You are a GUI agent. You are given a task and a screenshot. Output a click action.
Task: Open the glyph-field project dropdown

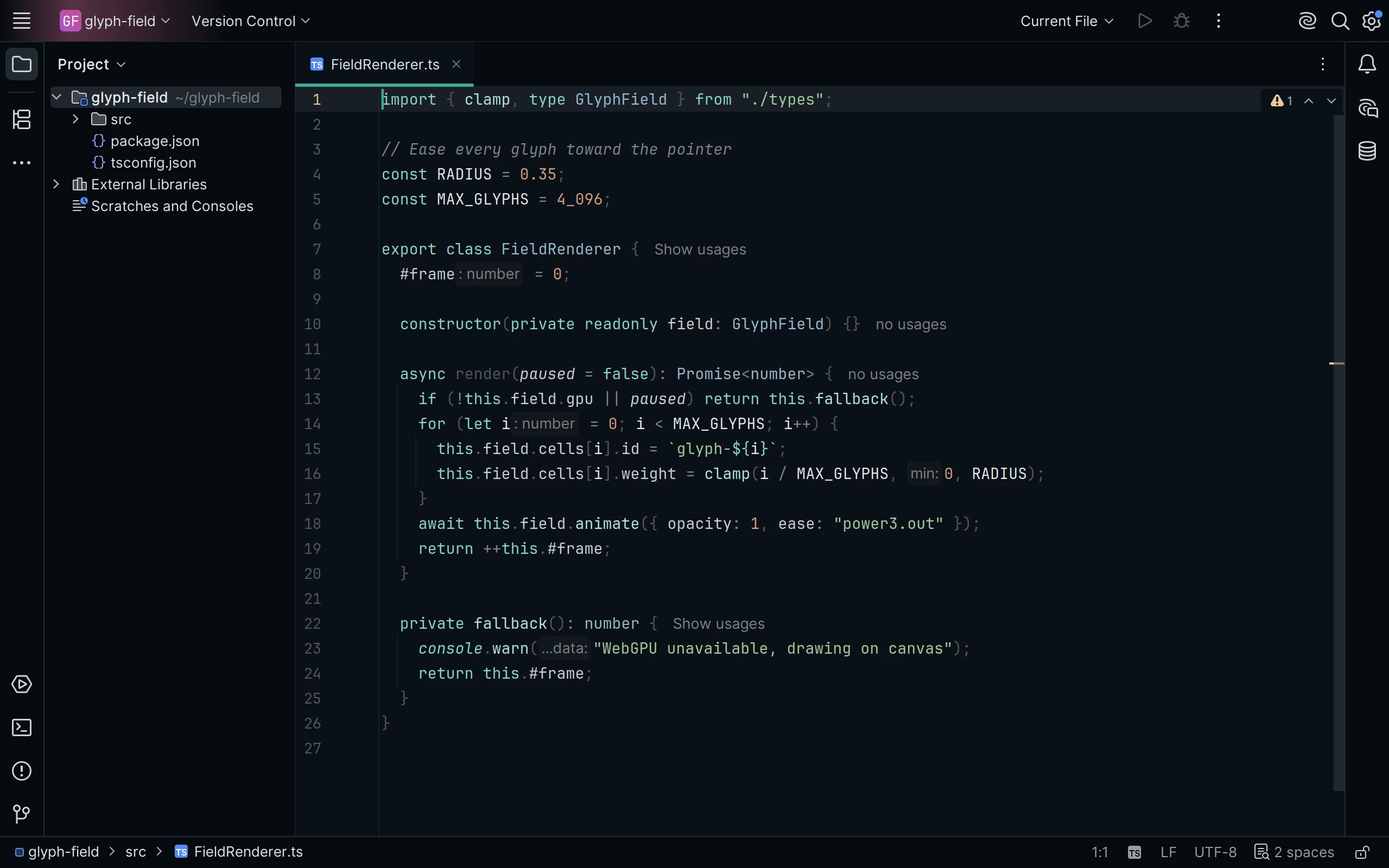pos(116,21)
